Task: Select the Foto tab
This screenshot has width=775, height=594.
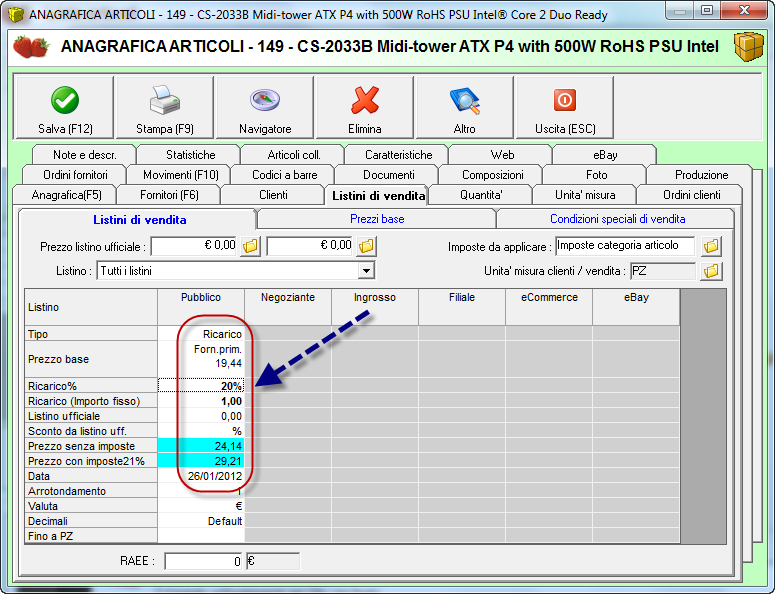Action: point(597,175)
